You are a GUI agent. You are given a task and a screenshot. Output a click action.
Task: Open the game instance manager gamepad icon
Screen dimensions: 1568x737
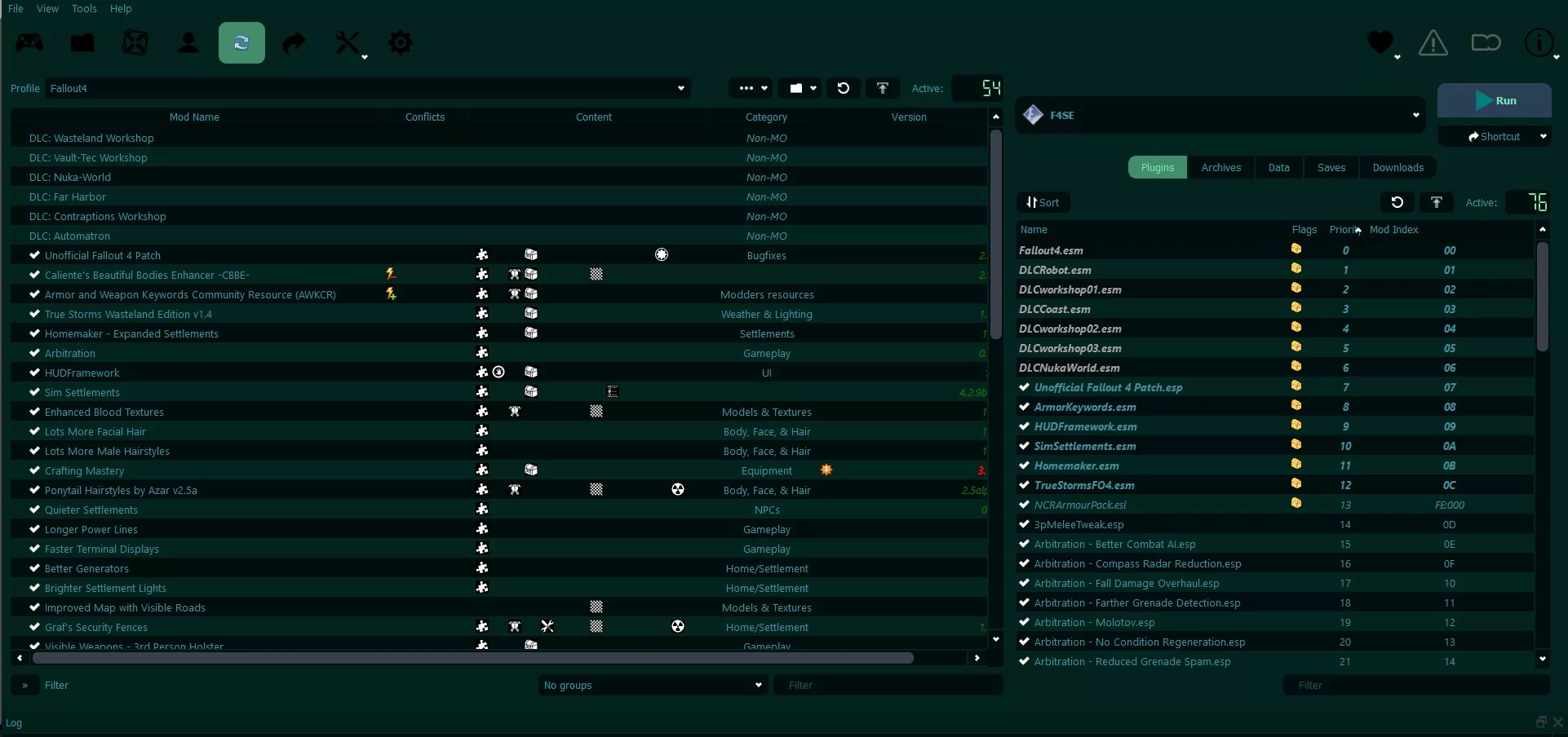pos(31,42)
